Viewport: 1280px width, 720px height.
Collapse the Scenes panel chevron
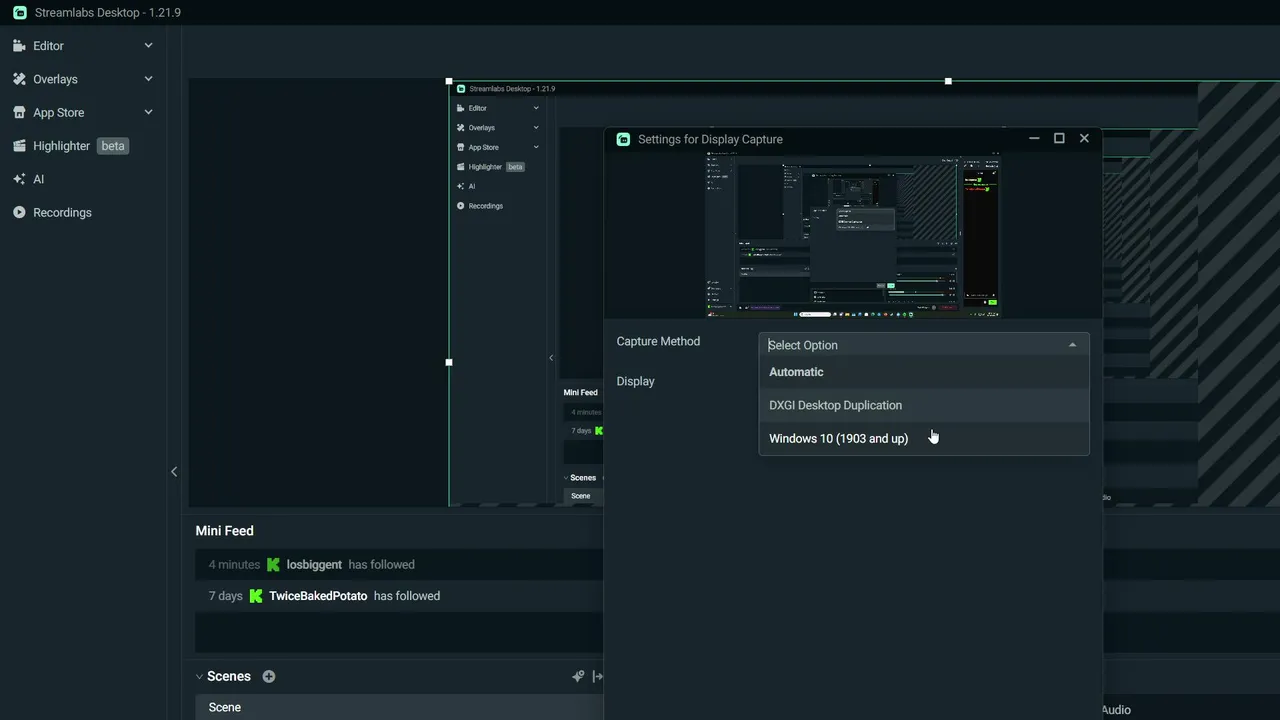[x=199, y=677]
